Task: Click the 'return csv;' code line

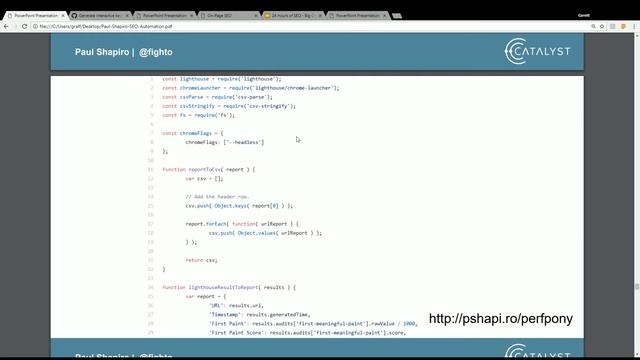Action: click(201, 260)
